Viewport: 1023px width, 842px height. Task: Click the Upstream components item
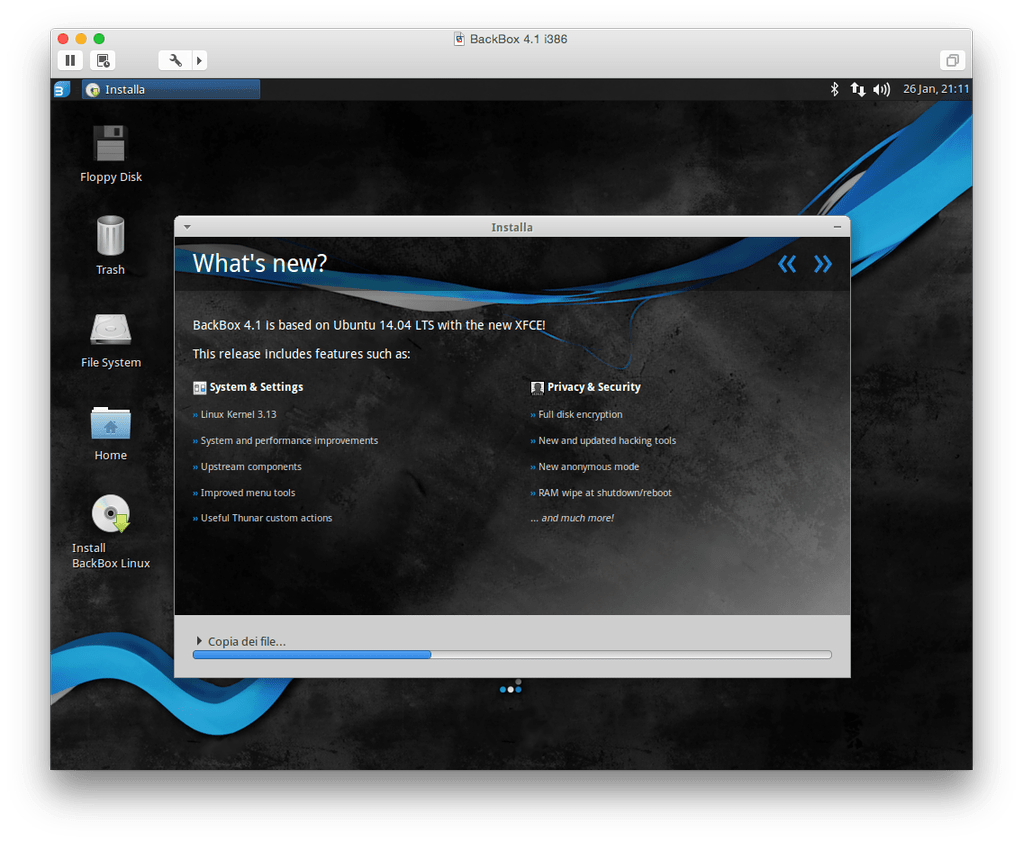pyautogui.click(x=251, y=466)
